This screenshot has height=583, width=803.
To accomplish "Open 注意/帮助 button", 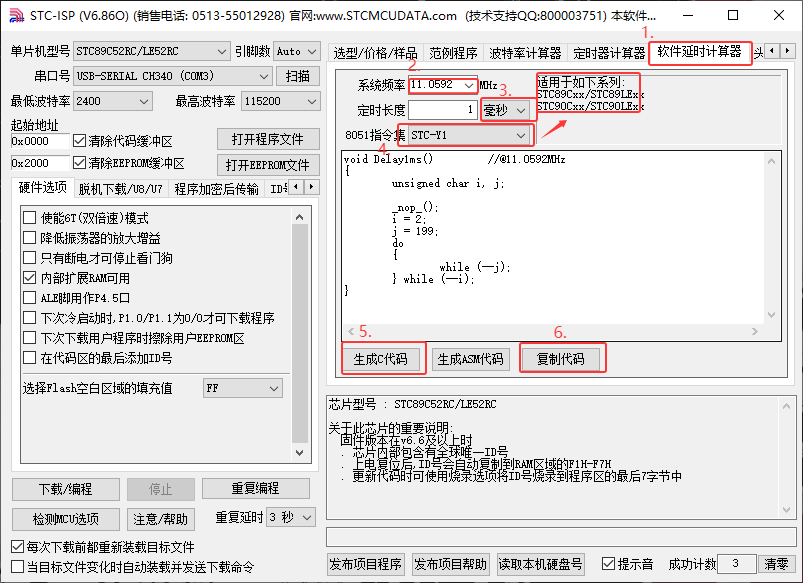I will click(161, 519).
